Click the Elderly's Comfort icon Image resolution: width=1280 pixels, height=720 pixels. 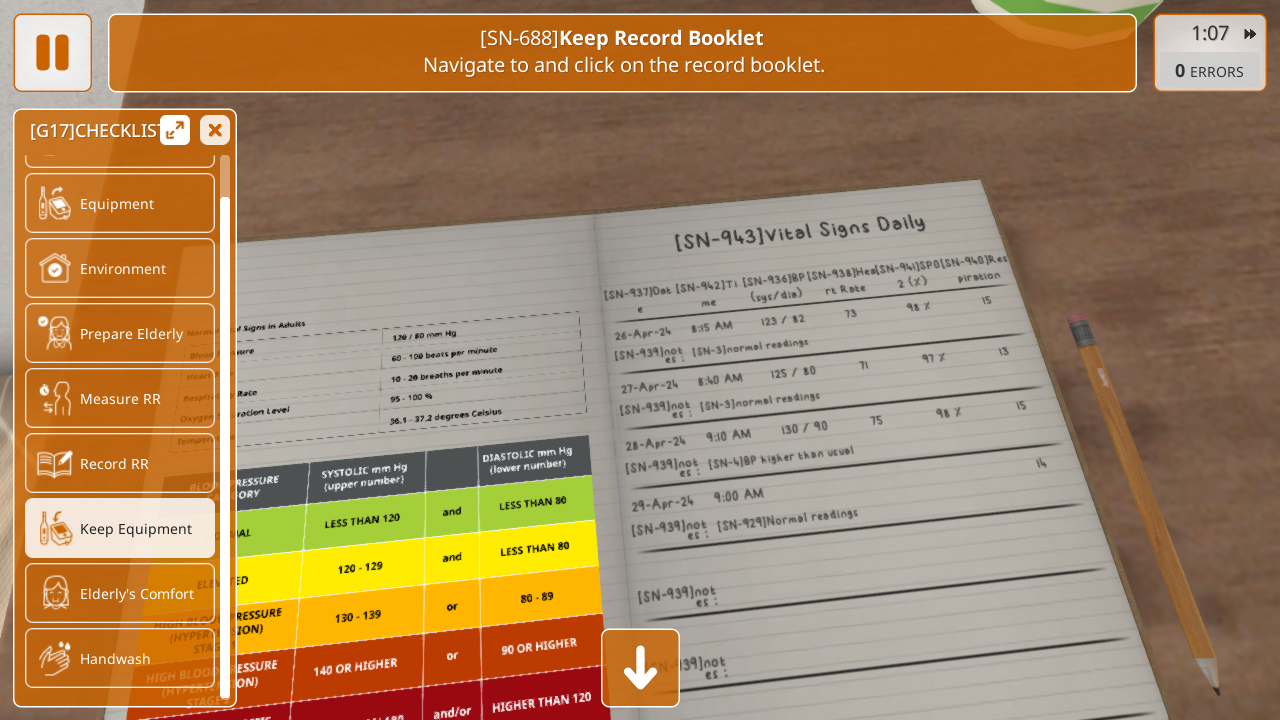[55, 593]
